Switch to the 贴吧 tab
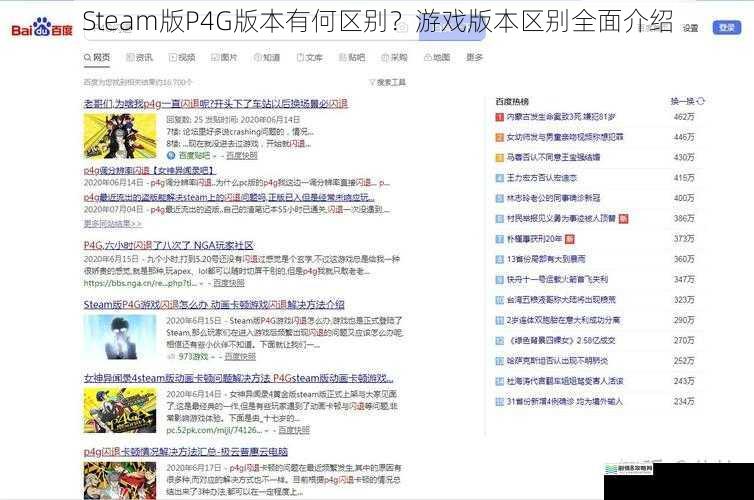This screenshot has height=500, width=754. (x=352, y=57)
